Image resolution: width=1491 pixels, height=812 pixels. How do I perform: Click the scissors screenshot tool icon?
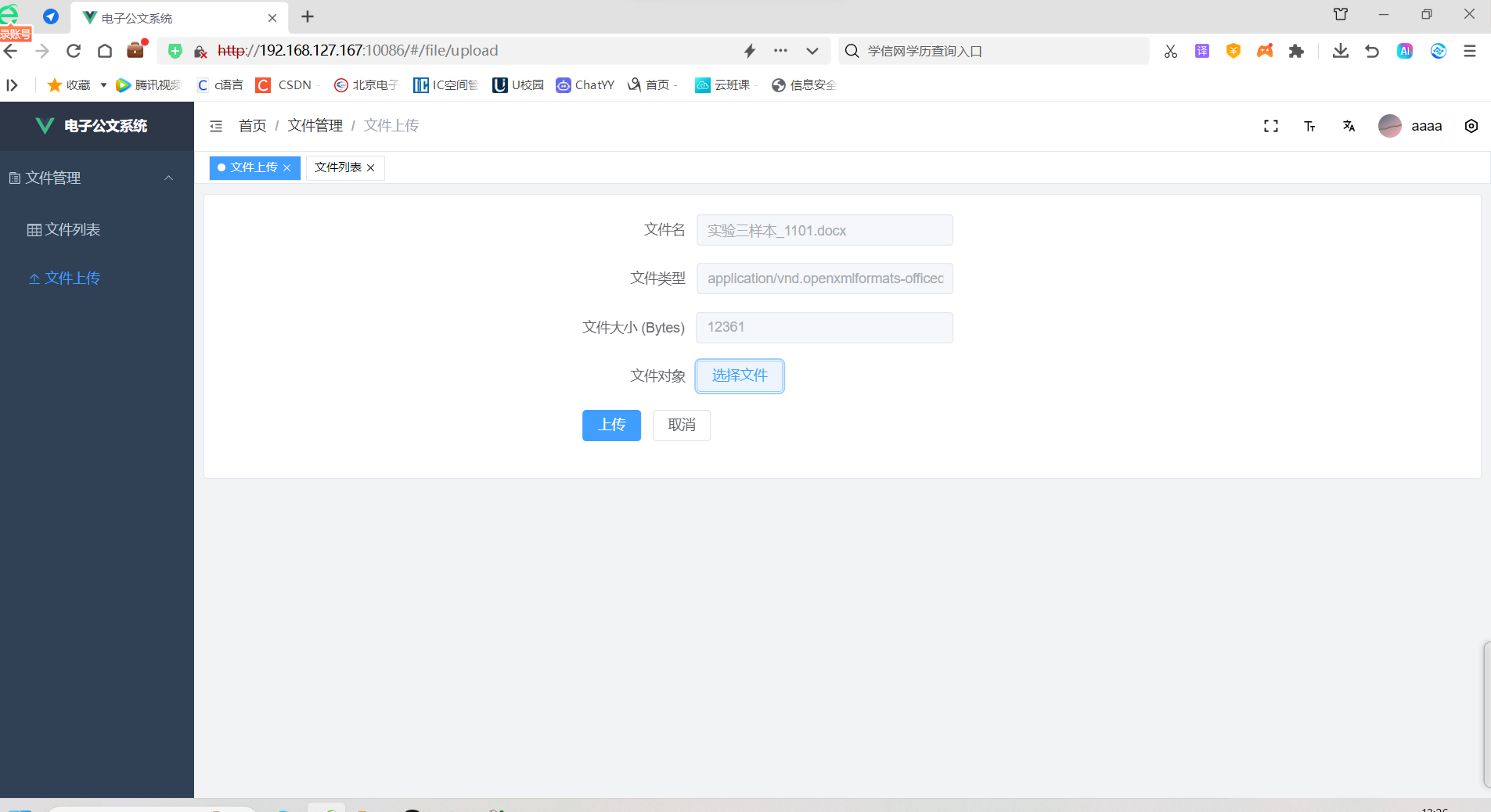1171,51
